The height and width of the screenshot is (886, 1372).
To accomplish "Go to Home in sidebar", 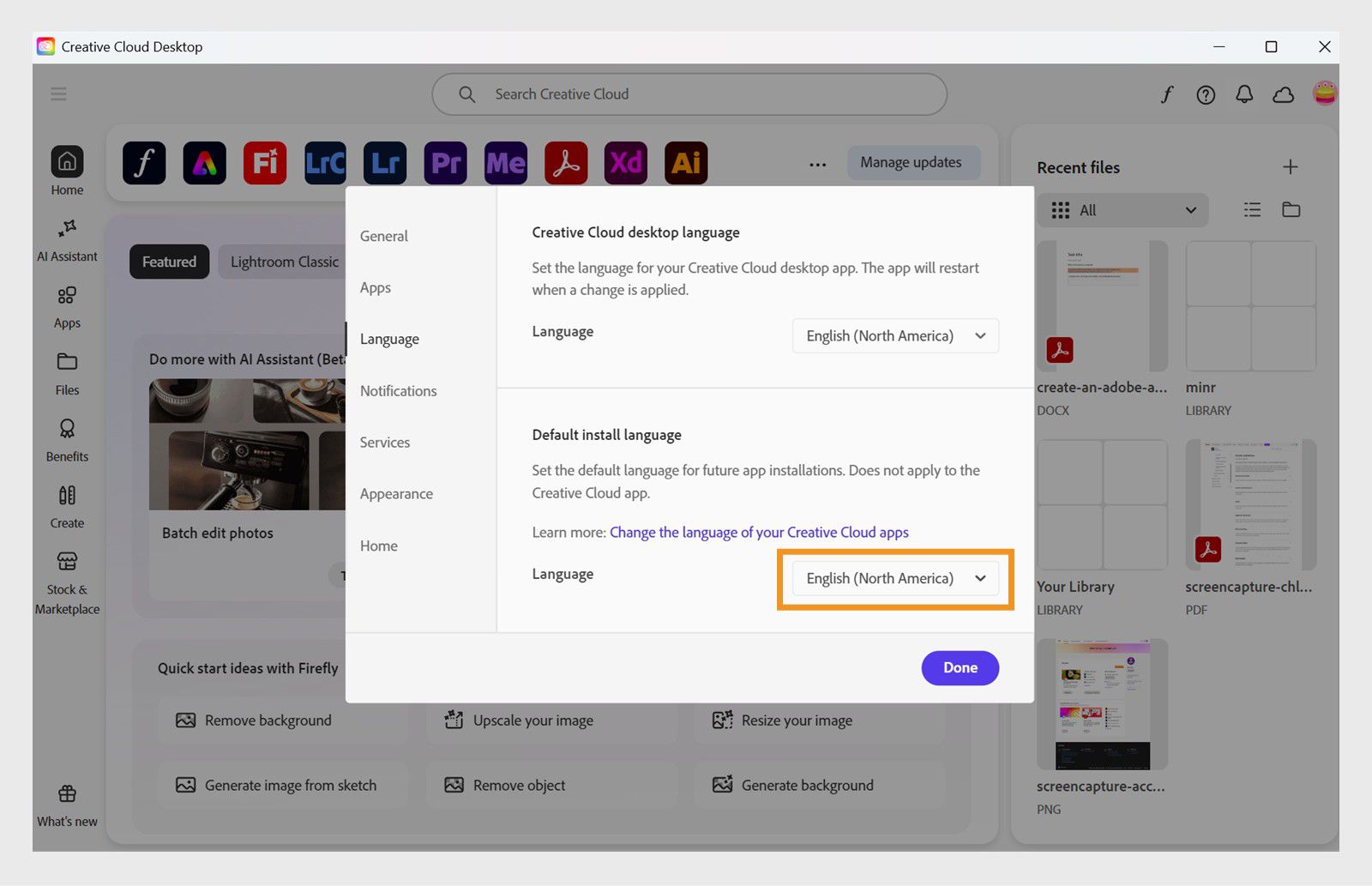I will (67, 171).
